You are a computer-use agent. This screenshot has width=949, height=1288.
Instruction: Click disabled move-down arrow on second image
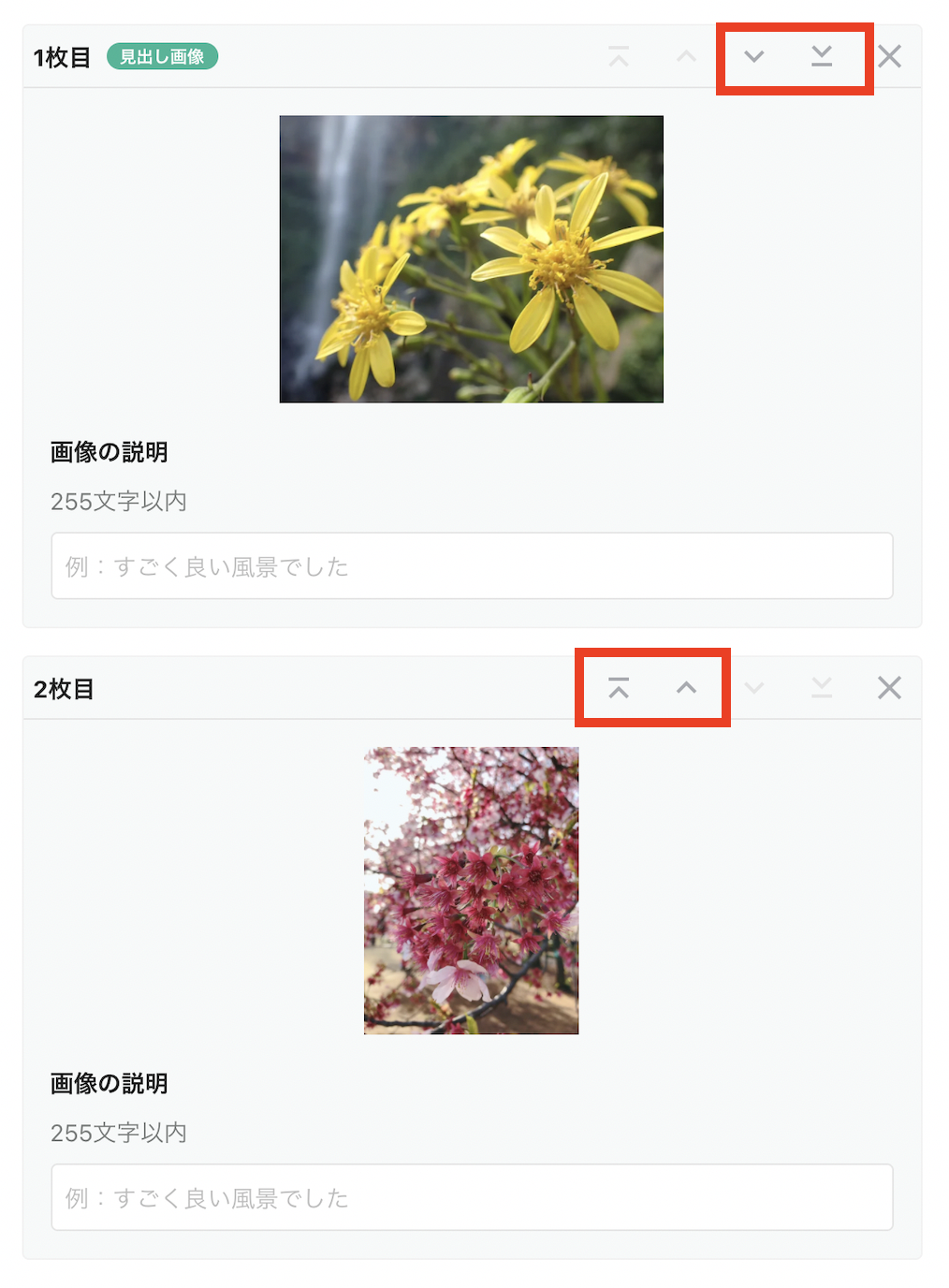tap(754, 689)
